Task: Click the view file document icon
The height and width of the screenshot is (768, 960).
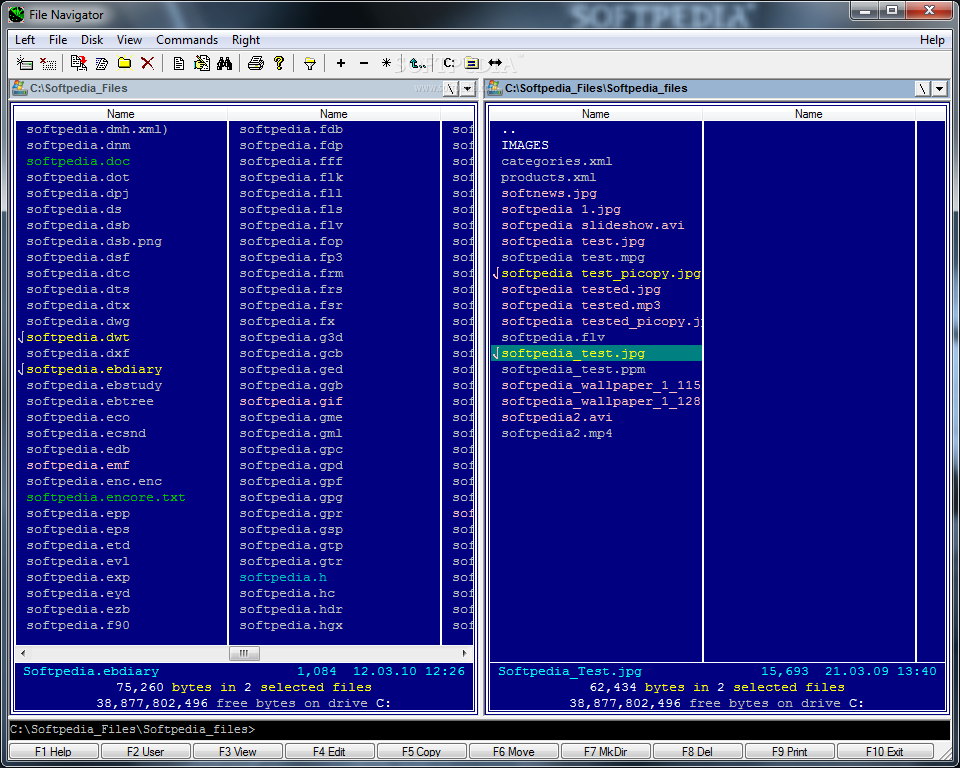Action: coord(179,63)
